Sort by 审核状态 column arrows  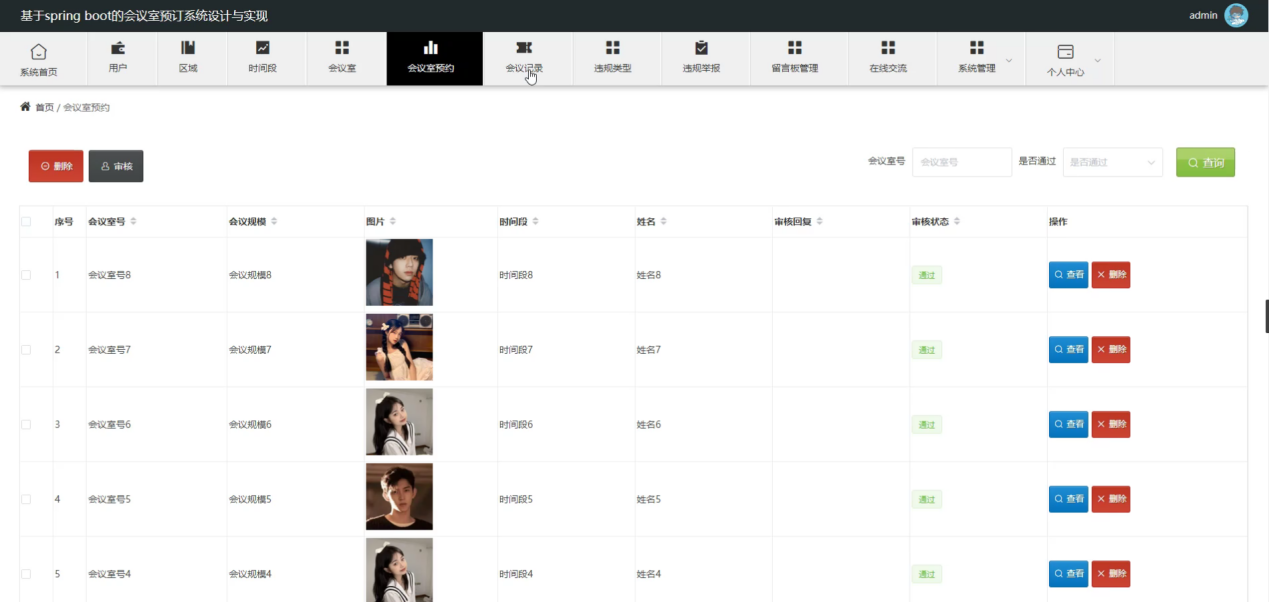click(957, 221)
